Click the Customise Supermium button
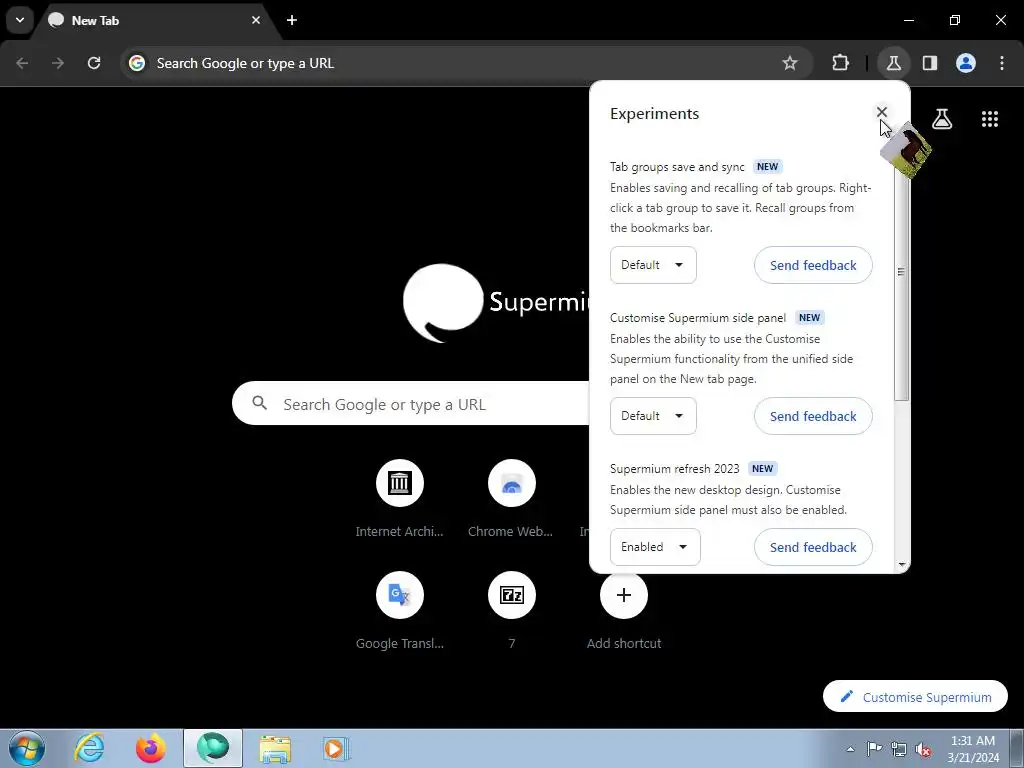Viewport: 1024px width, 768px height. coord(915,697)
